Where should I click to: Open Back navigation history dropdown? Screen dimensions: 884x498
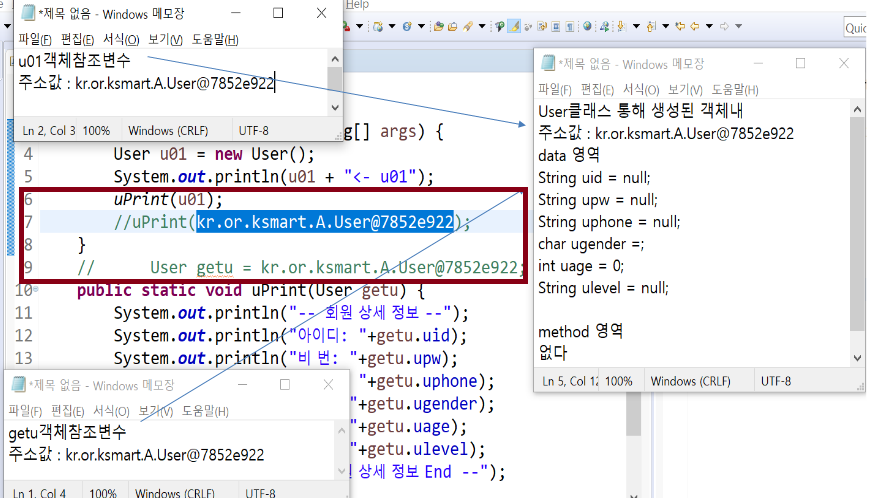709,27
